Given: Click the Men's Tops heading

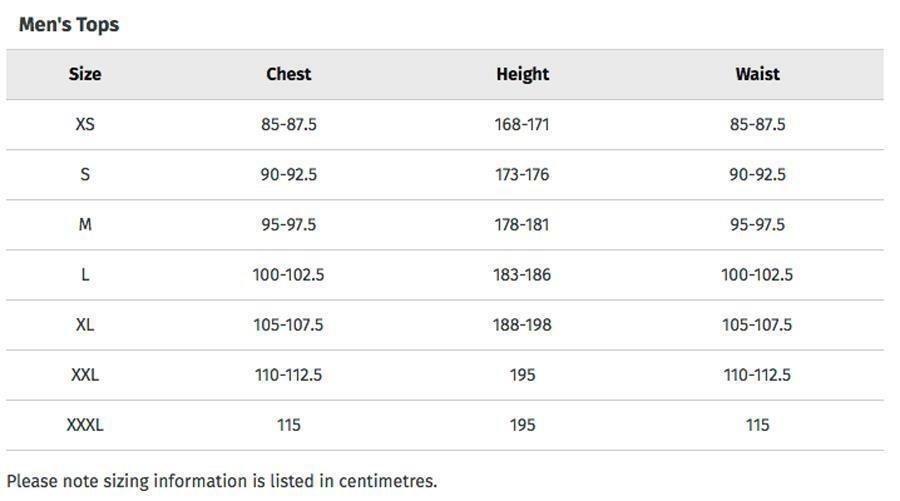Looking at the screenshot, I should click(x=69, y=25).
